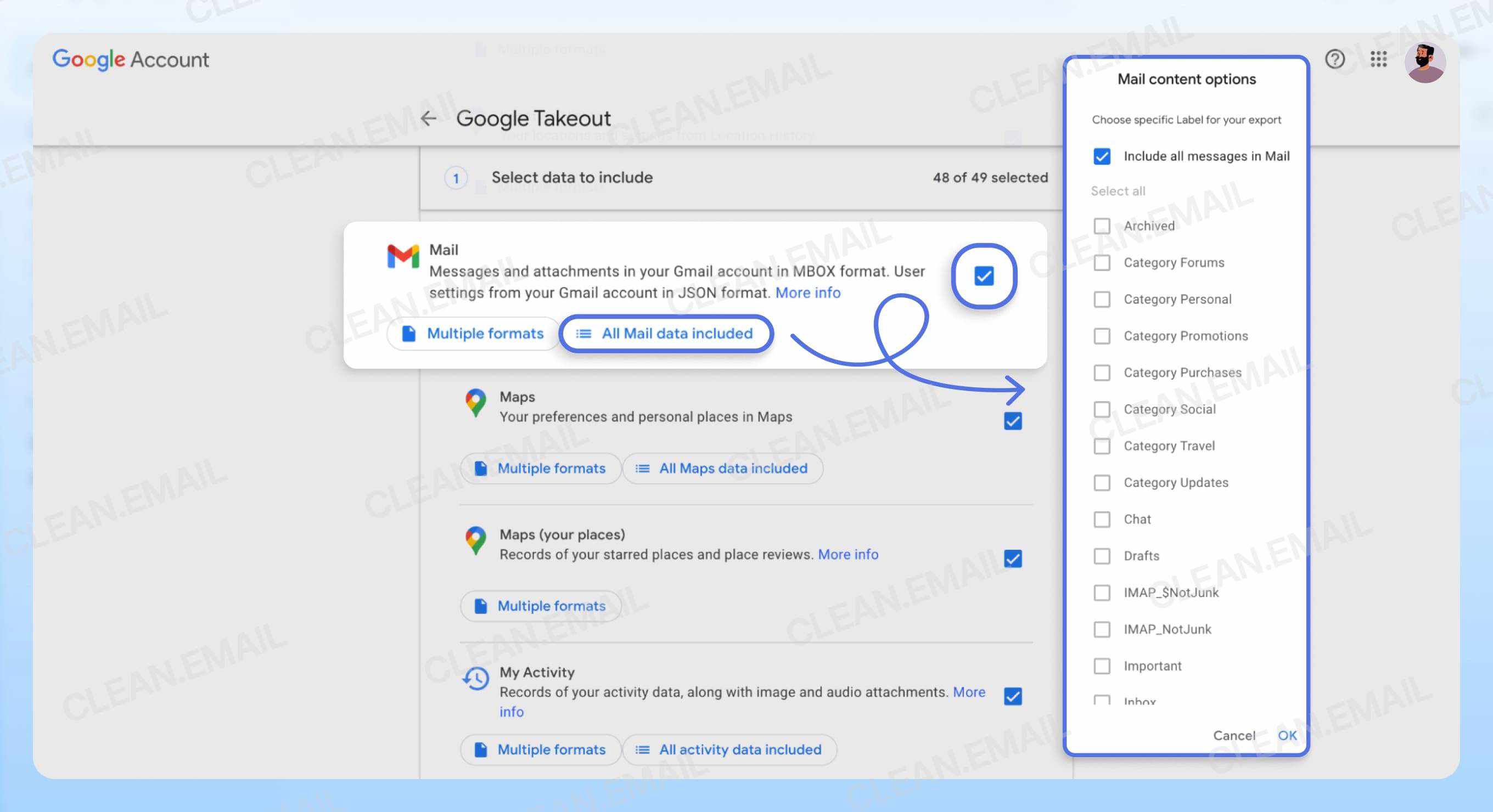This screenshot has height=812, width=1493.
Task: Uncheck Include all messages in Mail
Action: pos(1102,156)
